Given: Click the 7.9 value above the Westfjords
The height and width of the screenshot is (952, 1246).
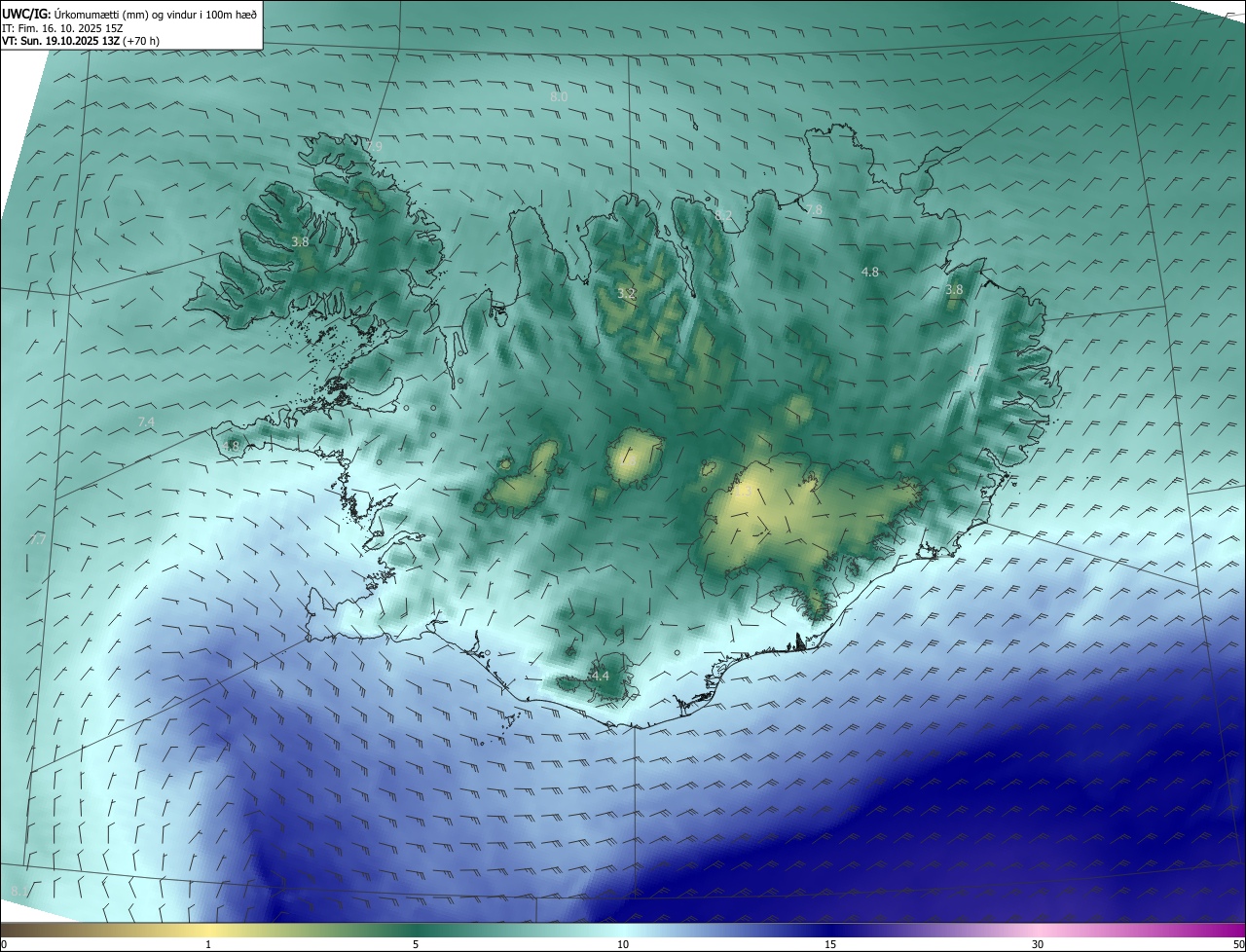Looking at the screenshot, I should pos(374,146).
